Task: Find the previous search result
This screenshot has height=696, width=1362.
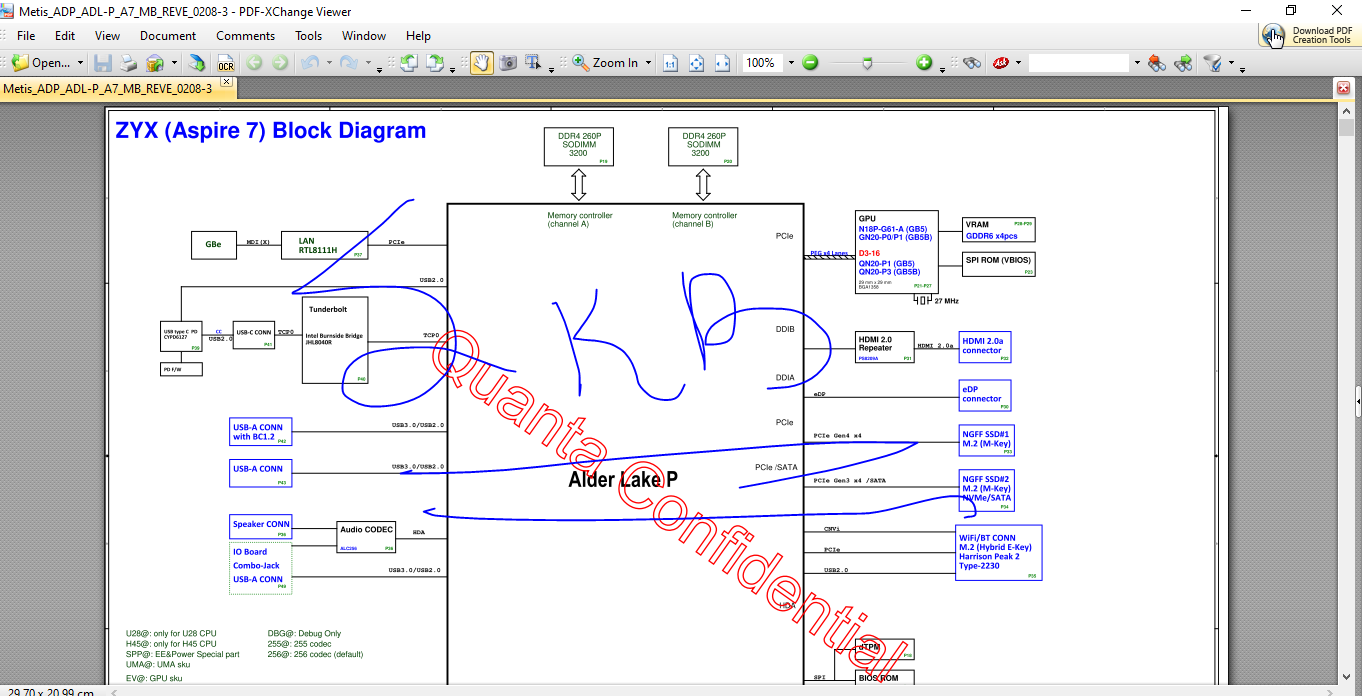Action: 1157,63
